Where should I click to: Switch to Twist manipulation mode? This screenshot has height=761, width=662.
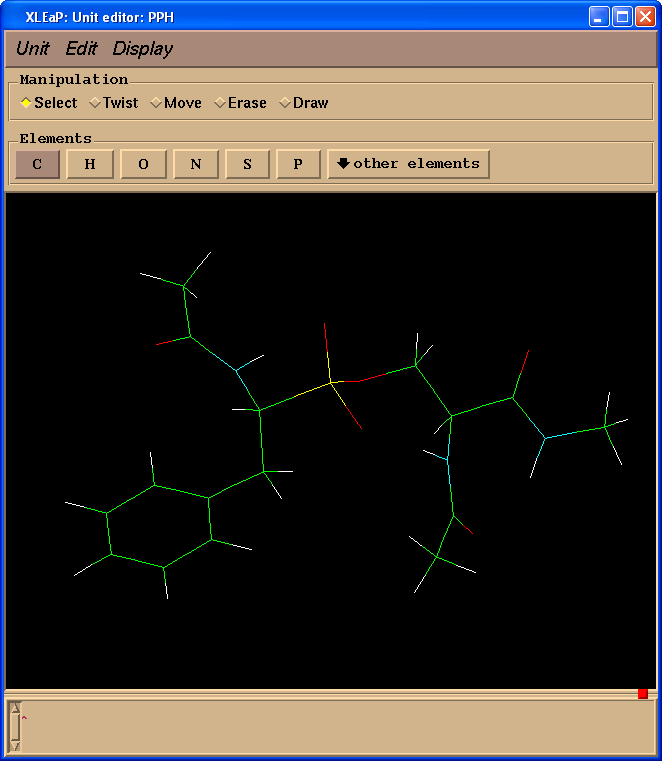(x=114, y=103)
